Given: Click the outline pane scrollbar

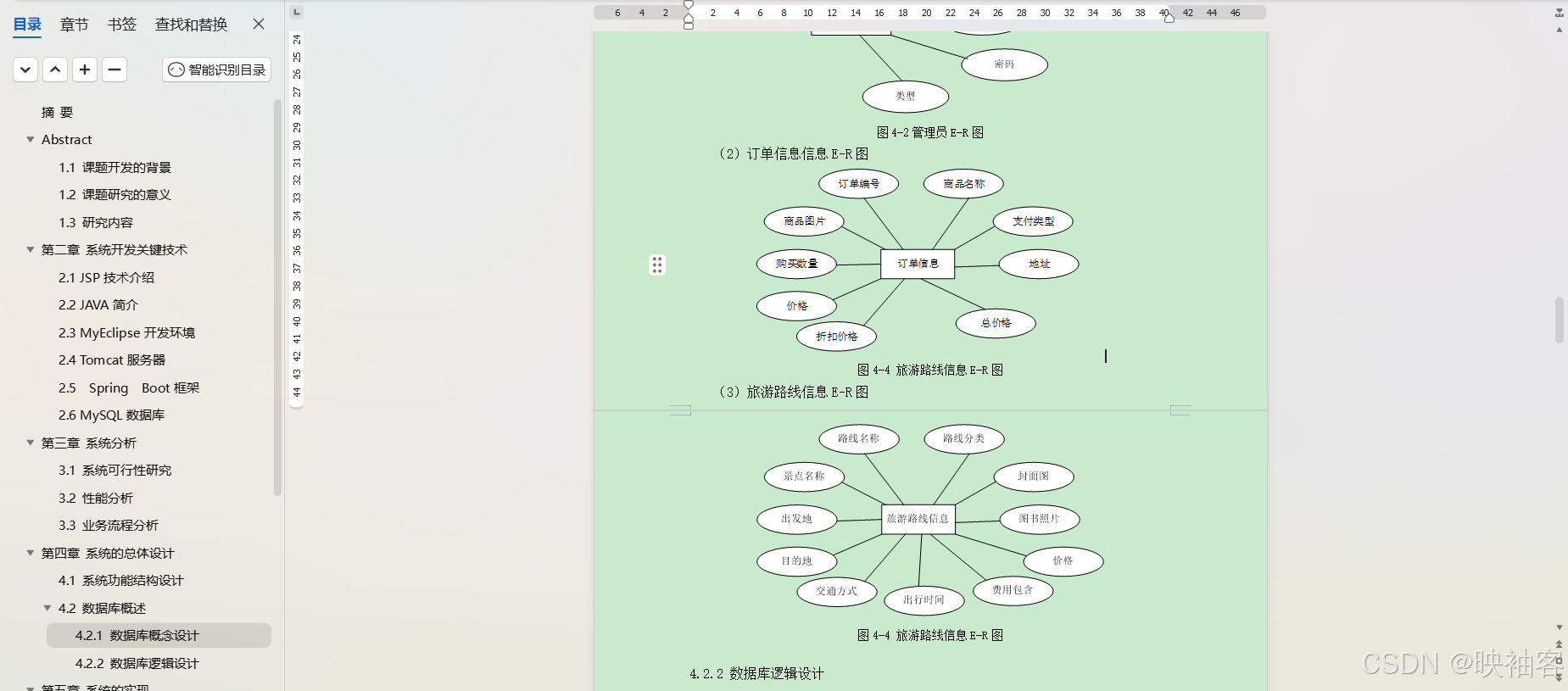Looking at the screenshot, I should pos(277,297).
